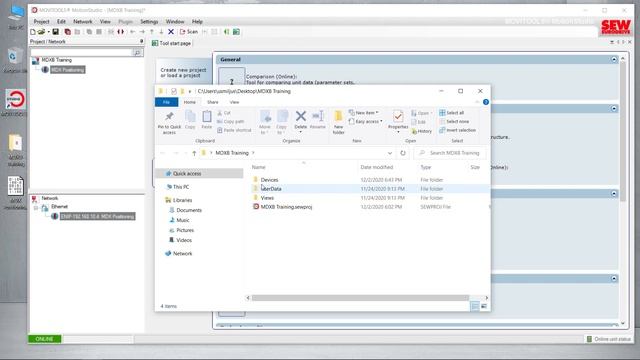The width and height of the screenshot is (640, 360).
Task: Click Rename icon in Explorer ribbon
Action: [x=318, y=116]
